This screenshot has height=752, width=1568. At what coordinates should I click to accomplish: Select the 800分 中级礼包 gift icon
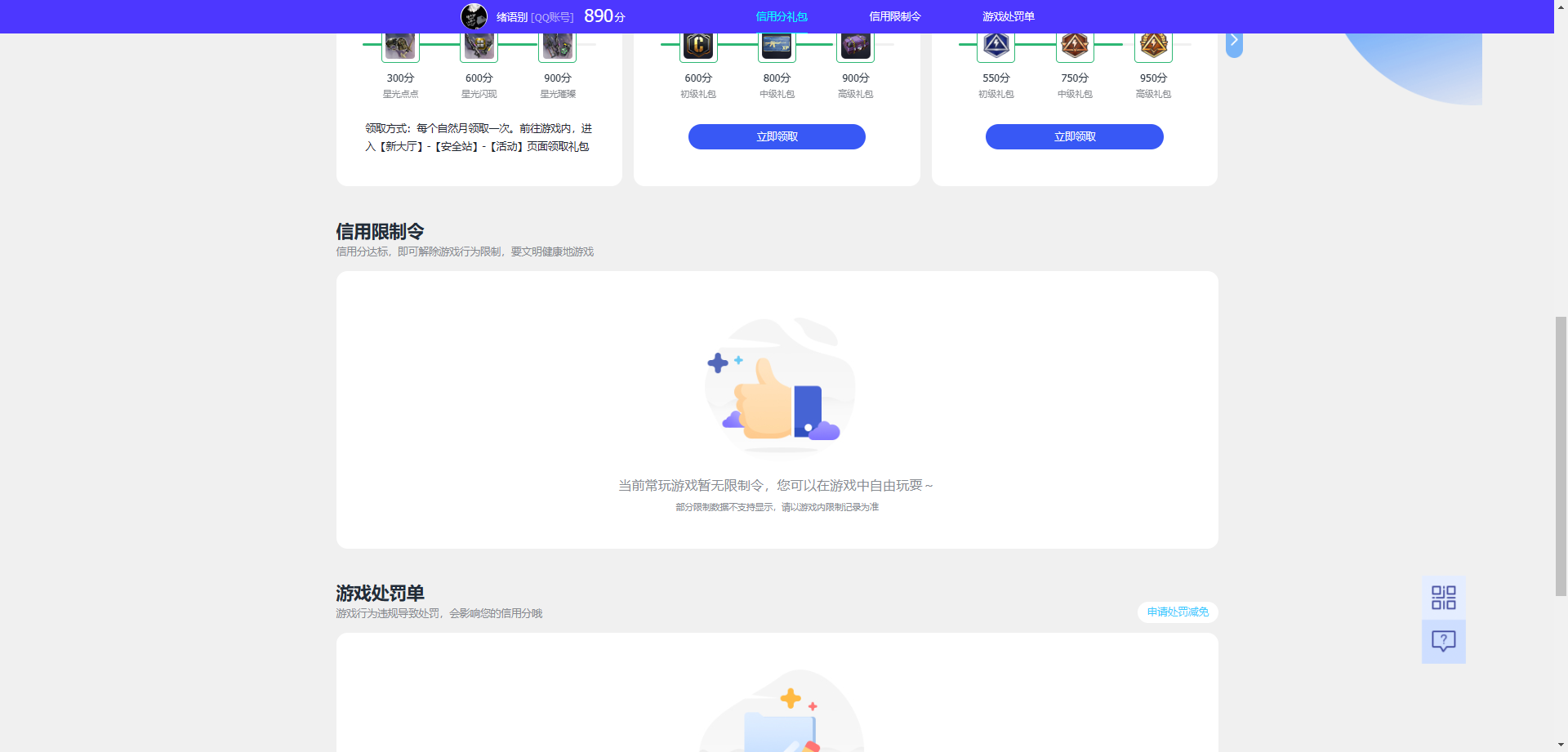point(777,47)
